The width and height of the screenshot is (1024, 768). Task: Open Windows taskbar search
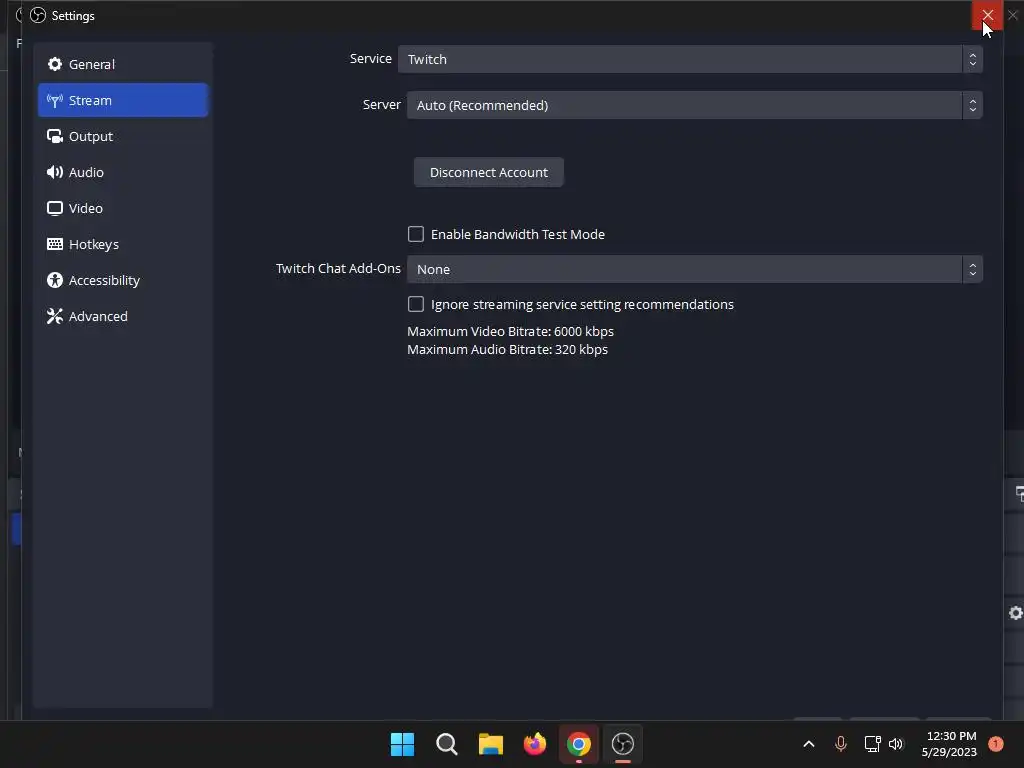[447, 744]
